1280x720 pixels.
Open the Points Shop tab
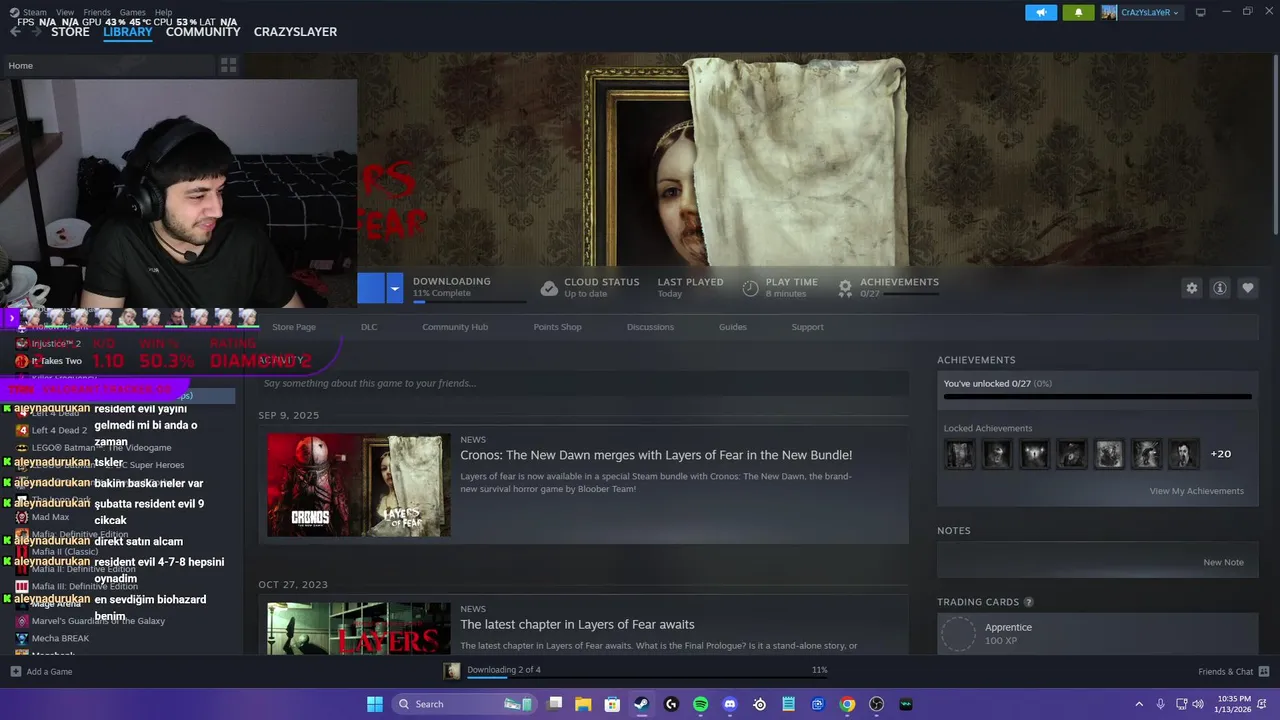557,327
